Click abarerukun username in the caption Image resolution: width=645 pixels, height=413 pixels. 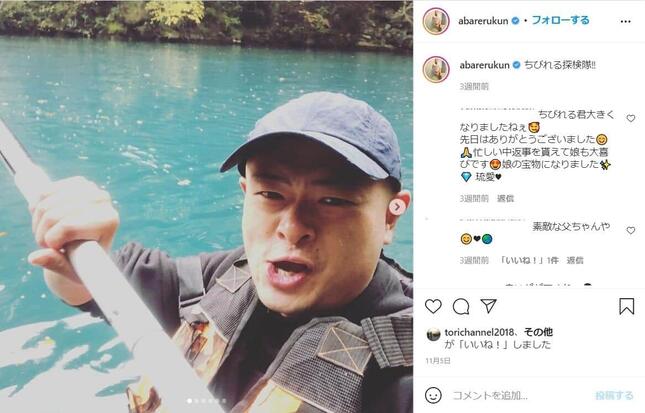pos(484,65)
